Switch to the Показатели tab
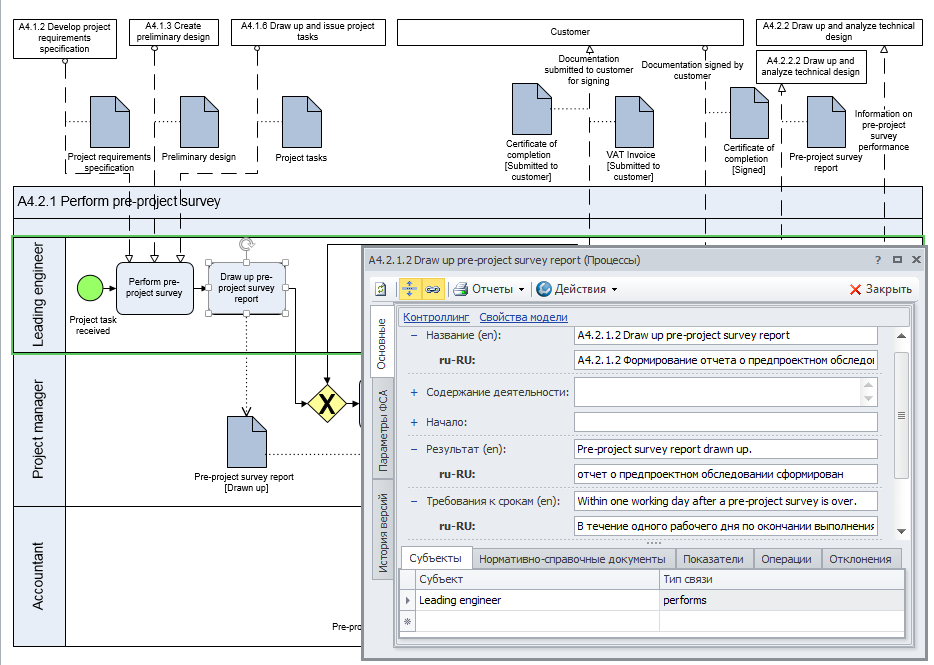934x665 pixels. (715, 559)
